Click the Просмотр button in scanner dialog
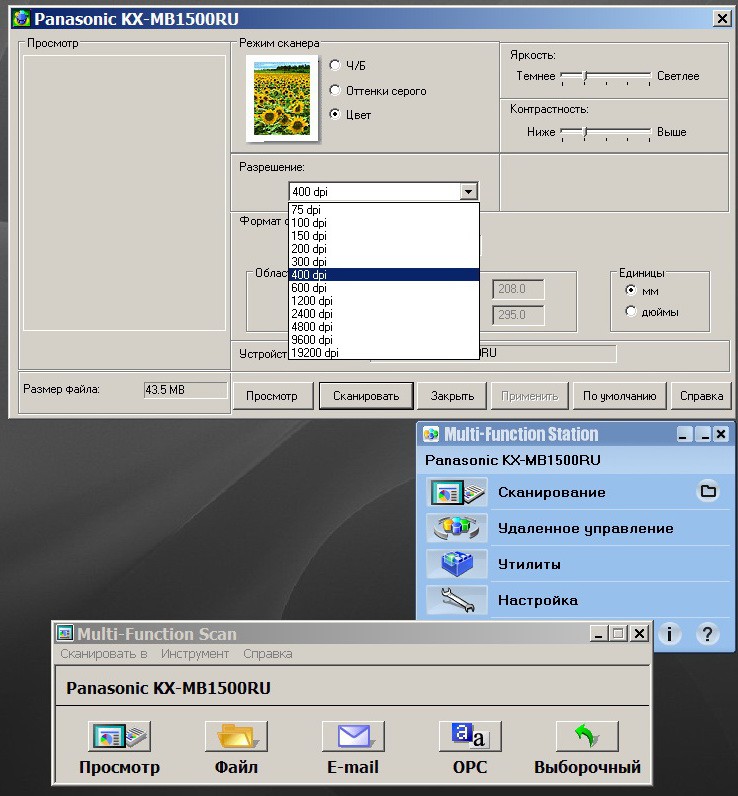This screenshot has height=796, width=738. point(272,396)
